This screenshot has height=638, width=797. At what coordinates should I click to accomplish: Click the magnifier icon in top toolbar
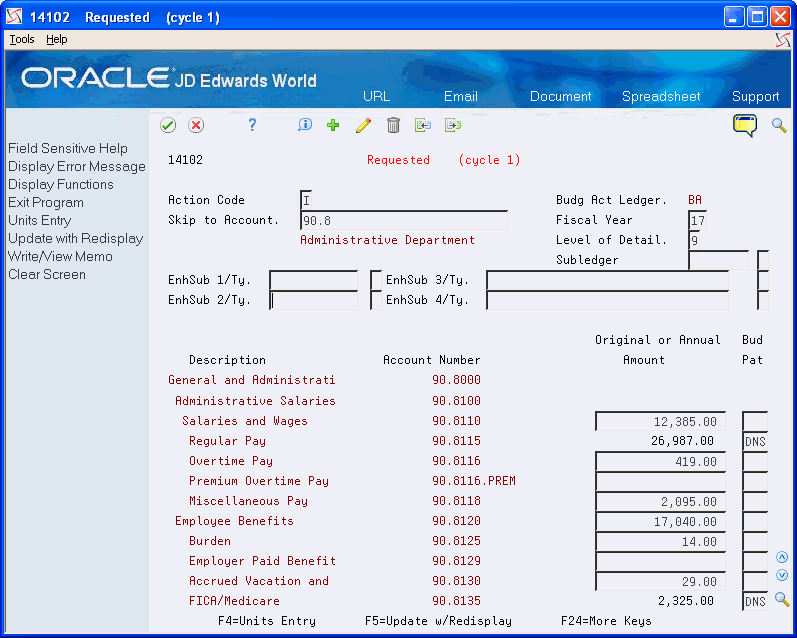[779, 125]
